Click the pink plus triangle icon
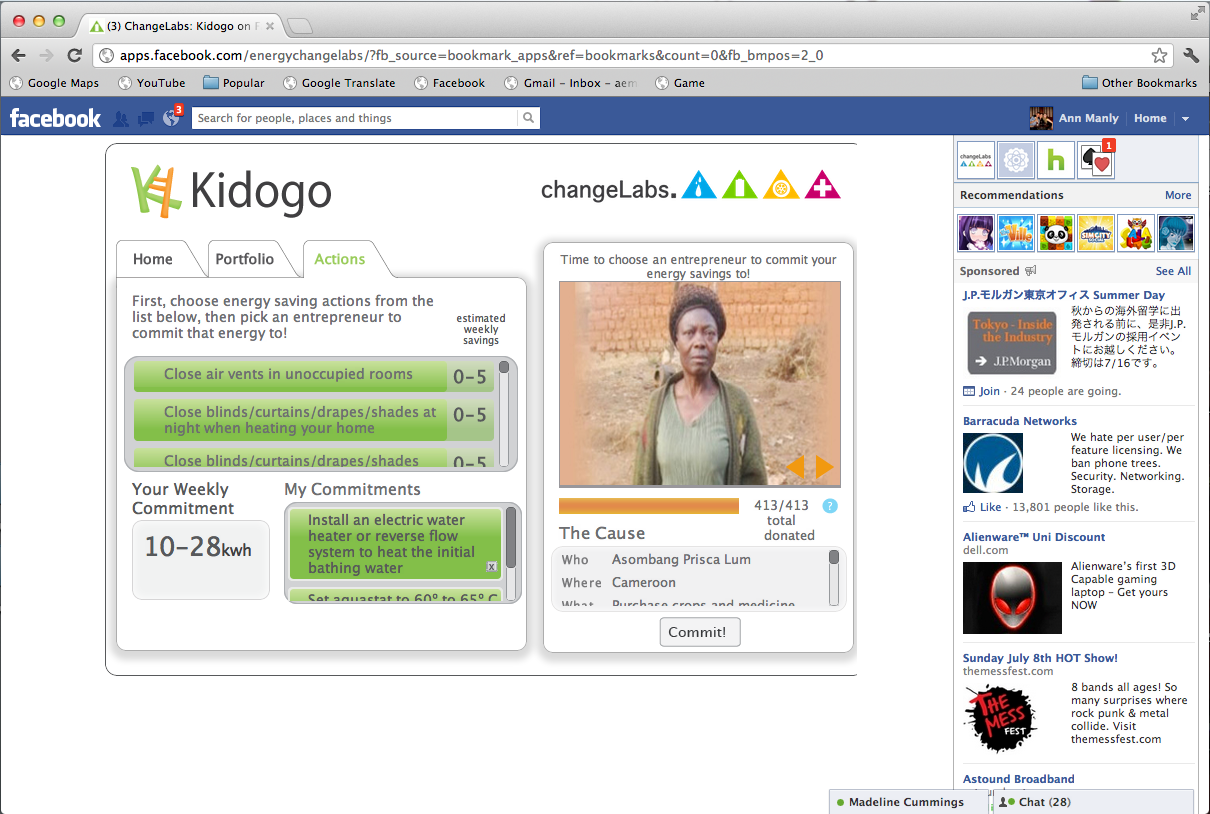The image size is (1210, 814). (822, 185)
